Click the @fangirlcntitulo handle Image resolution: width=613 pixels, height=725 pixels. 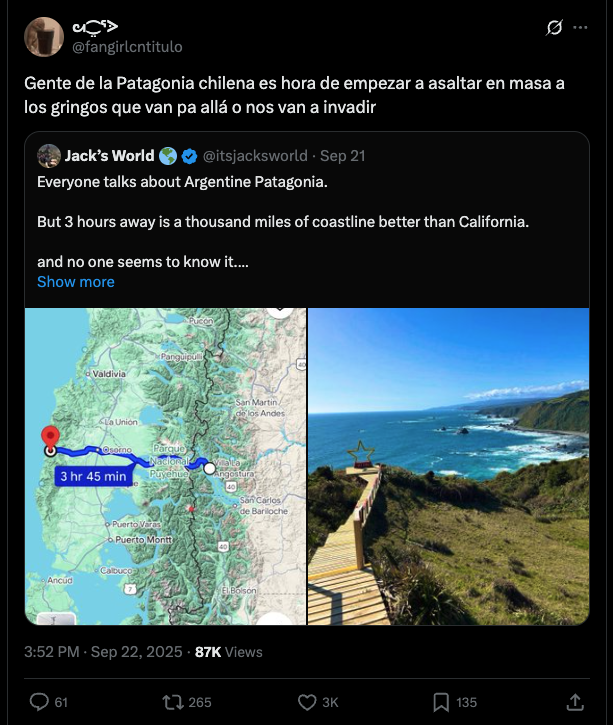point(127,47)
